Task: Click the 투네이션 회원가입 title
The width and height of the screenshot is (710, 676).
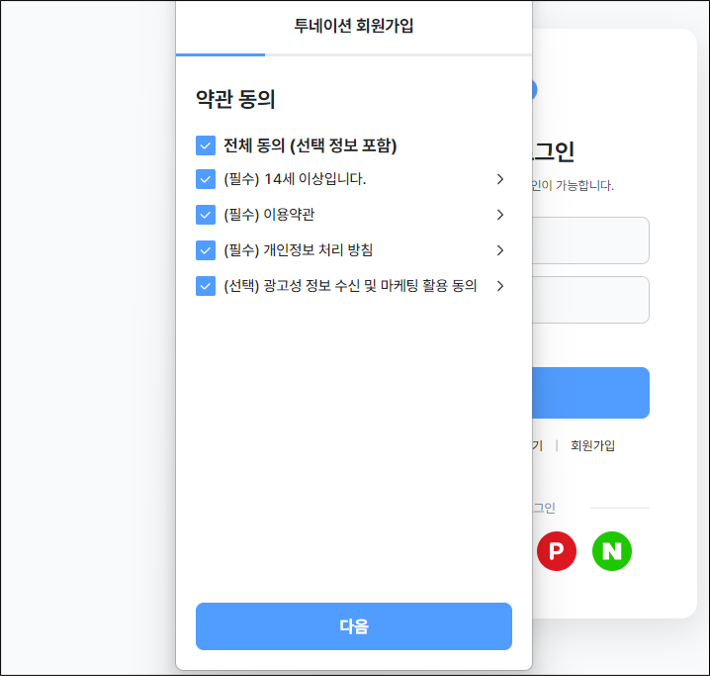Action: point(354,25)
